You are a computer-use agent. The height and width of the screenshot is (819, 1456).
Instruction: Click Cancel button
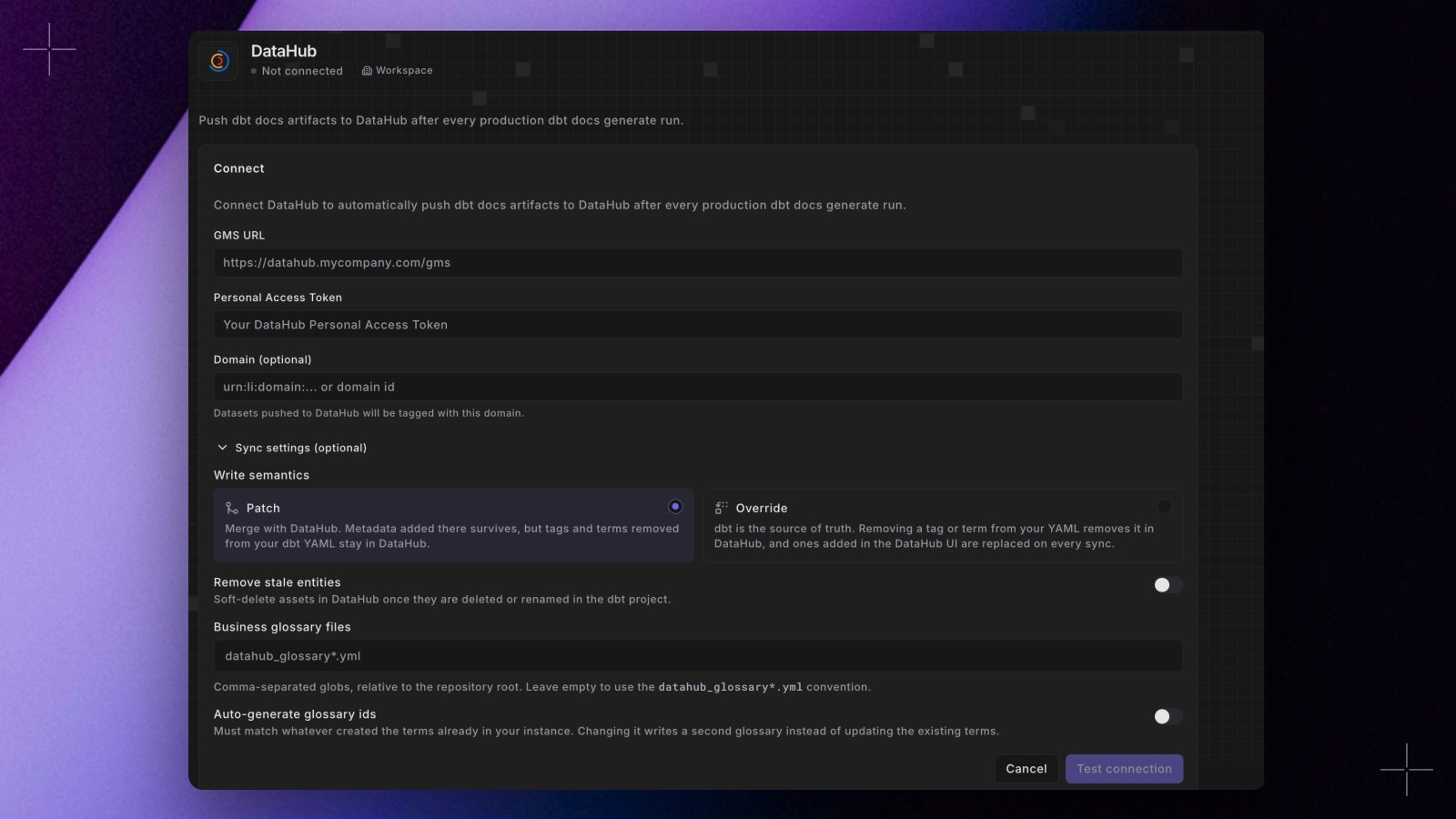pyautogui.click(x=1026, y=769)
